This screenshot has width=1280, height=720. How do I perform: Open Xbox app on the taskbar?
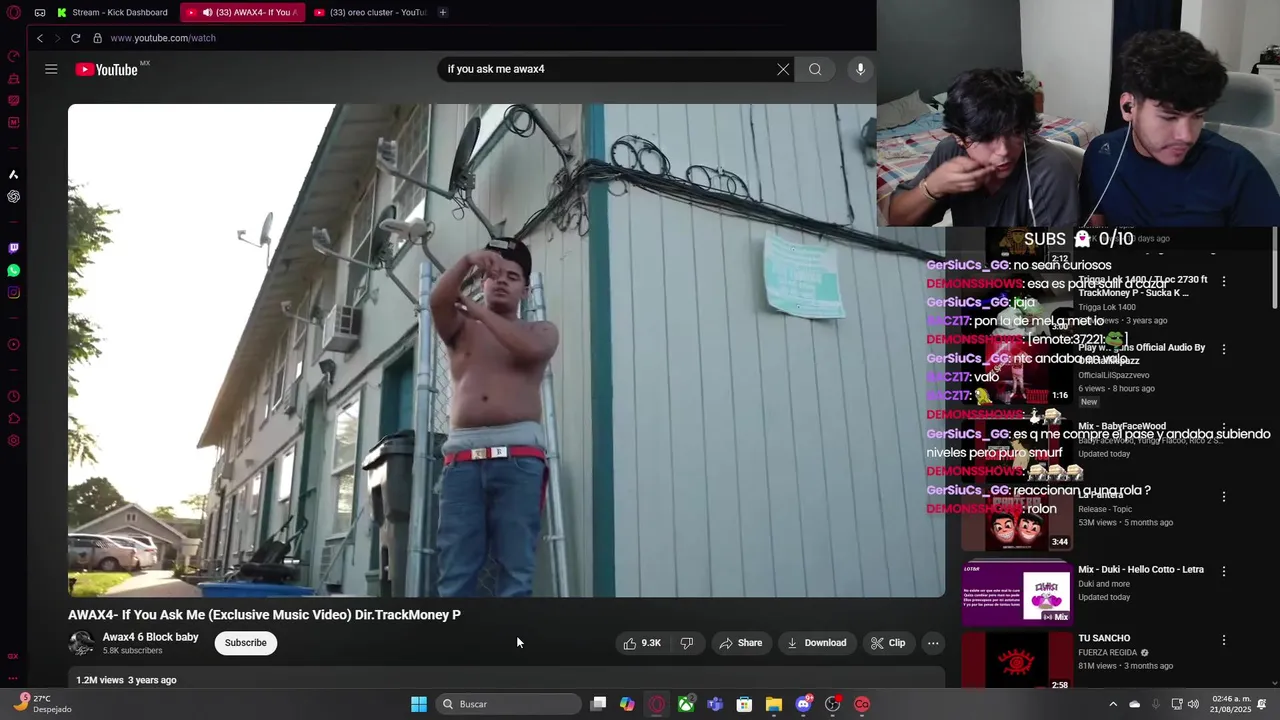pyautogui.click(x=686, y=704)
